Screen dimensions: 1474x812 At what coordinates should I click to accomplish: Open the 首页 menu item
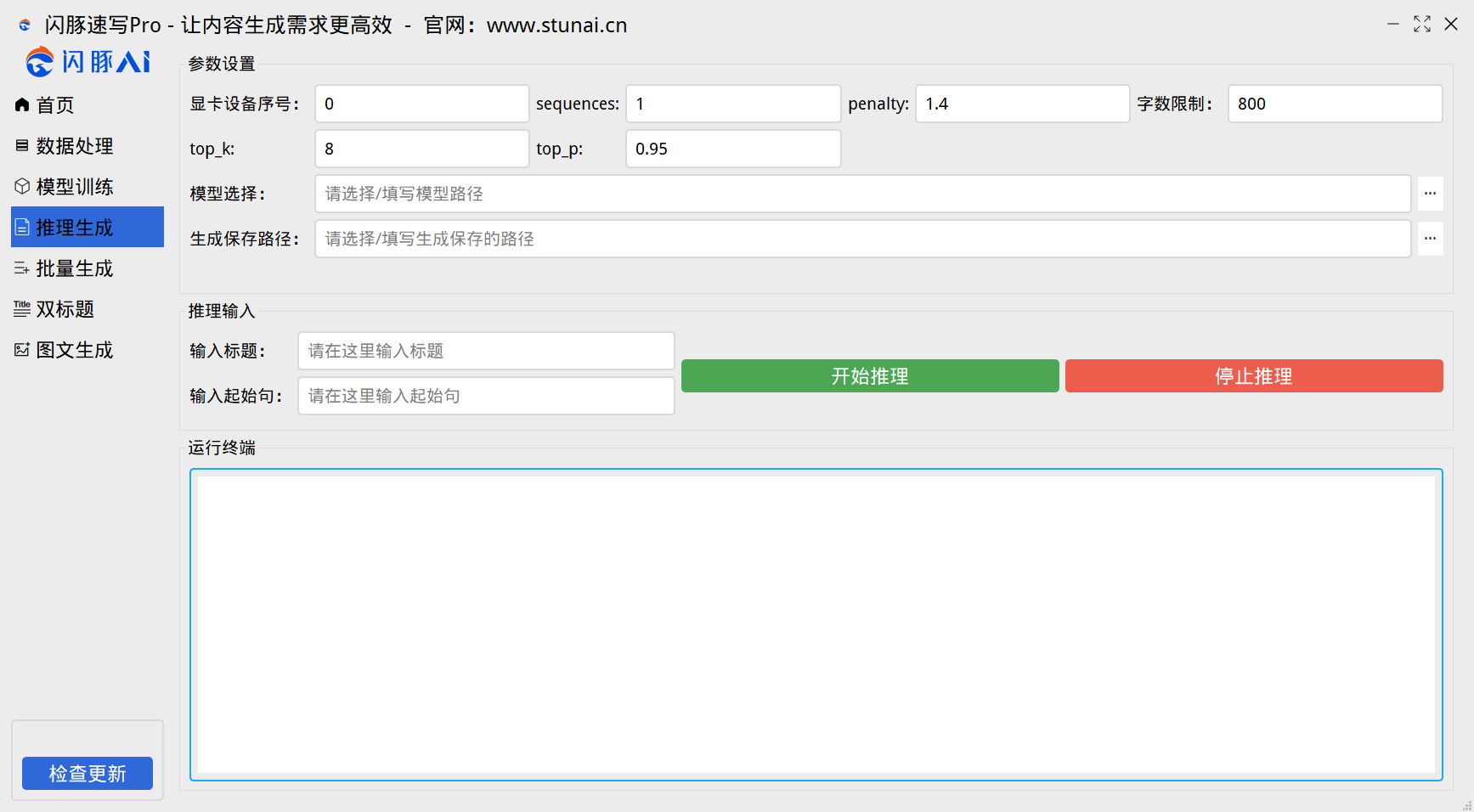88,104
